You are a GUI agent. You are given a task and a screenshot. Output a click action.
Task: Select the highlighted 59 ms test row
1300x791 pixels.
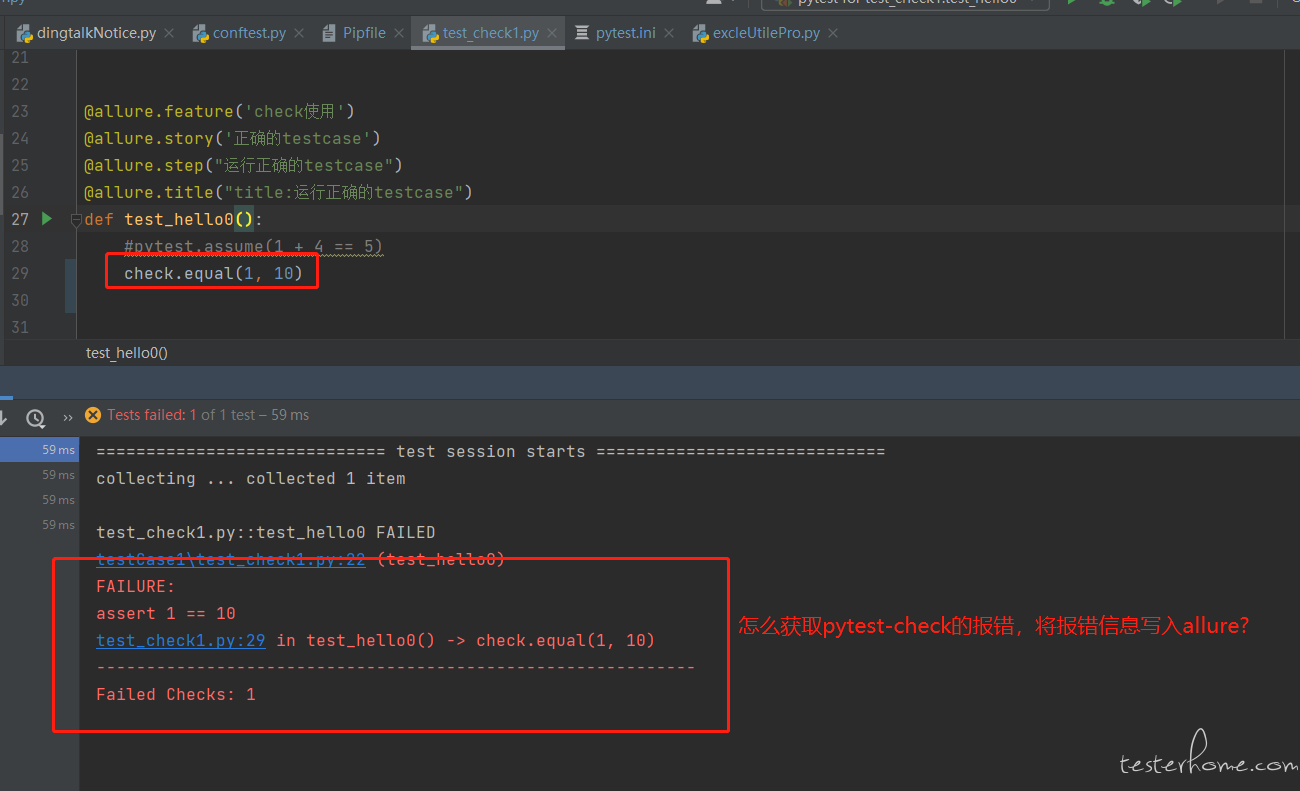click(x=40, y=450)
